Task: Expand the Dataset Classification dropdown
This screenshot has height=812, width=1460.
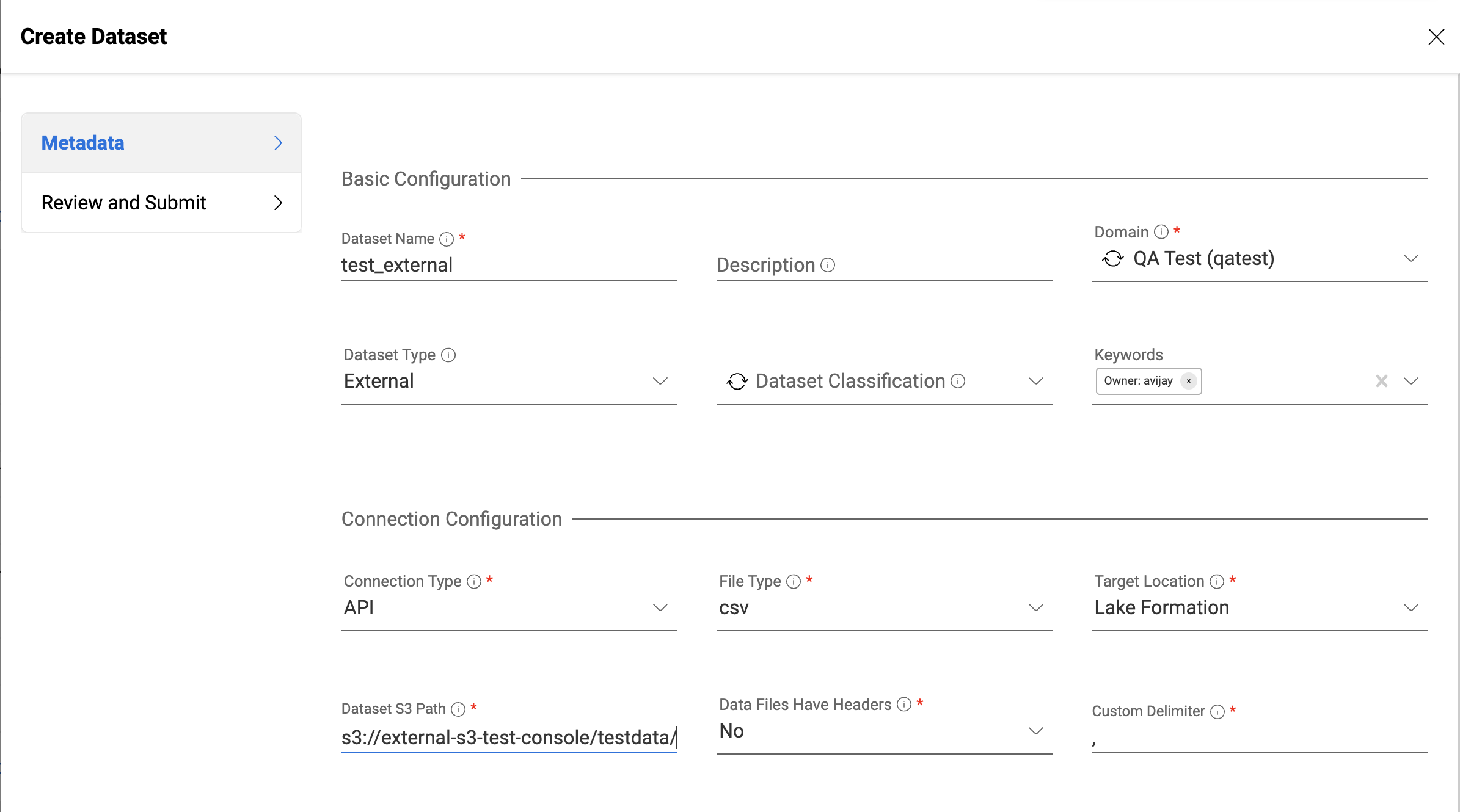Action: tap(1034, 381)
